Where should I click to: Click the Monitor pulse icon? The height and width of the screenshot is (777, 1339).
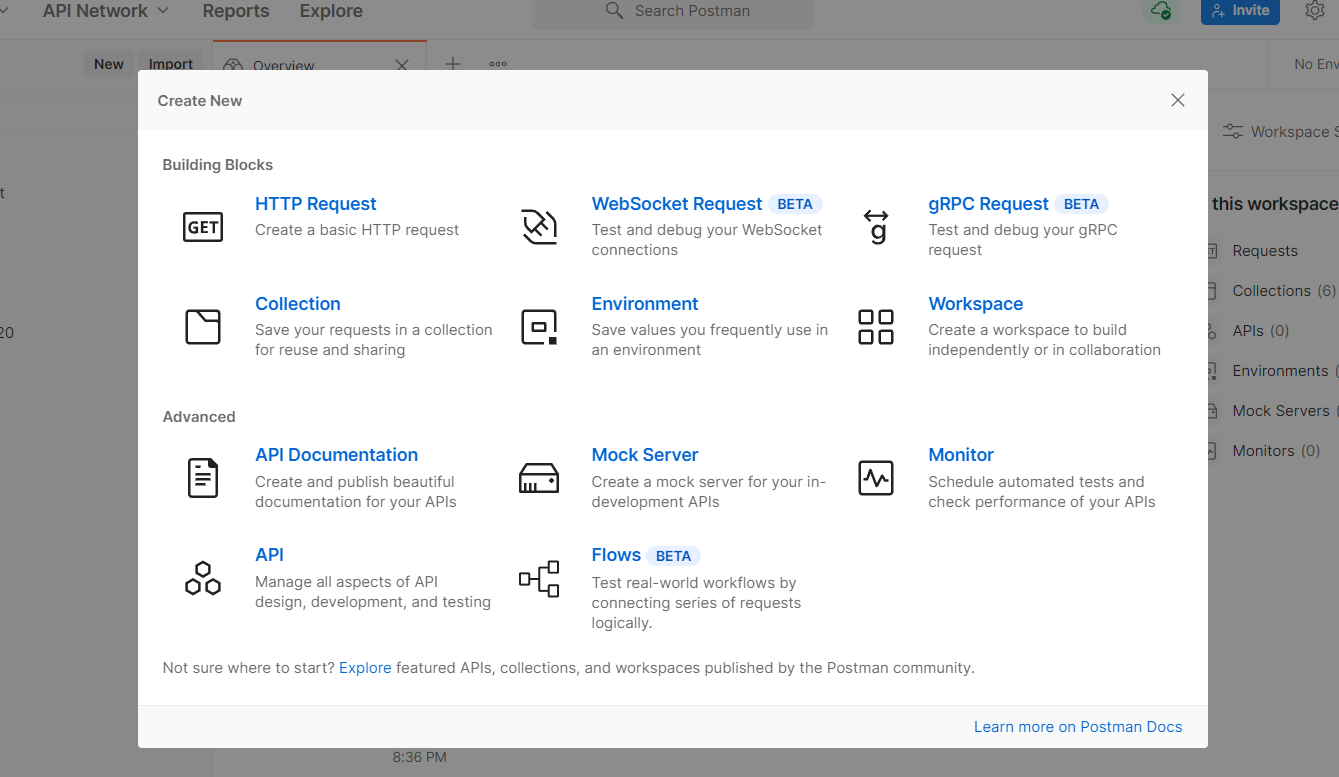[x=876, y=478]
